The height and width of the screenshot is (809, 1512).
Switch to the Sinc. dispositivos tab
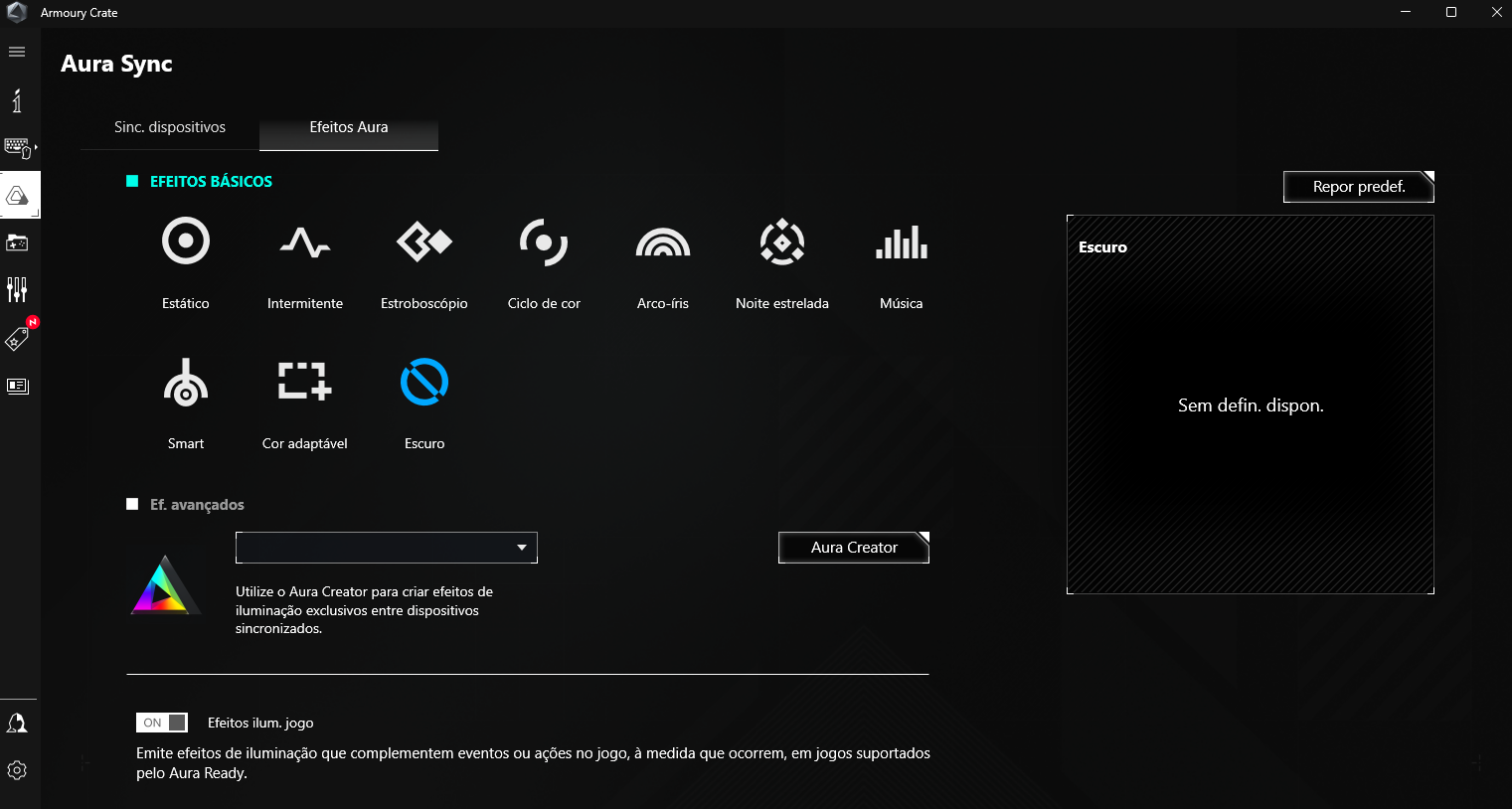[x=170, y=127]
